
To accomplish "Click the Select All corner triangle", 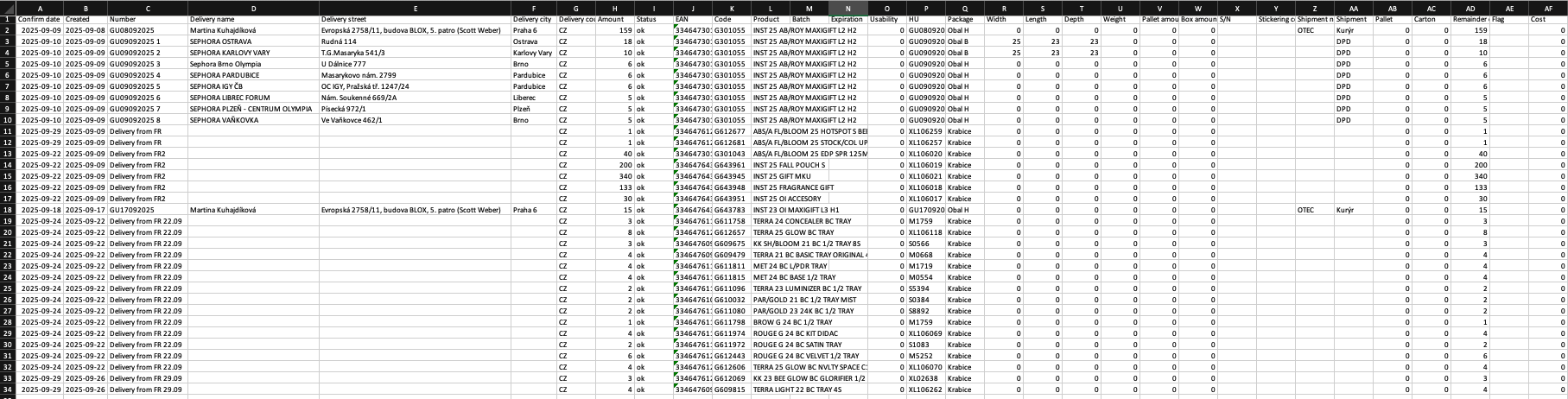I will 8,8.
